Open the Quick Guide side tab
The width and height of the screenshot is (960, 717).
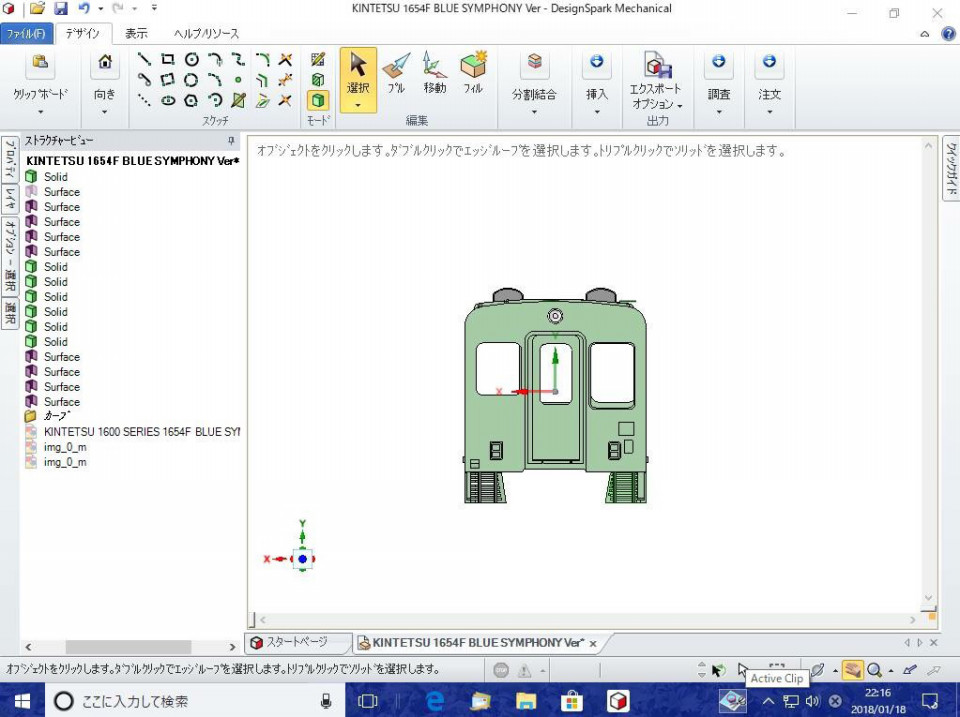pos(951,168)
